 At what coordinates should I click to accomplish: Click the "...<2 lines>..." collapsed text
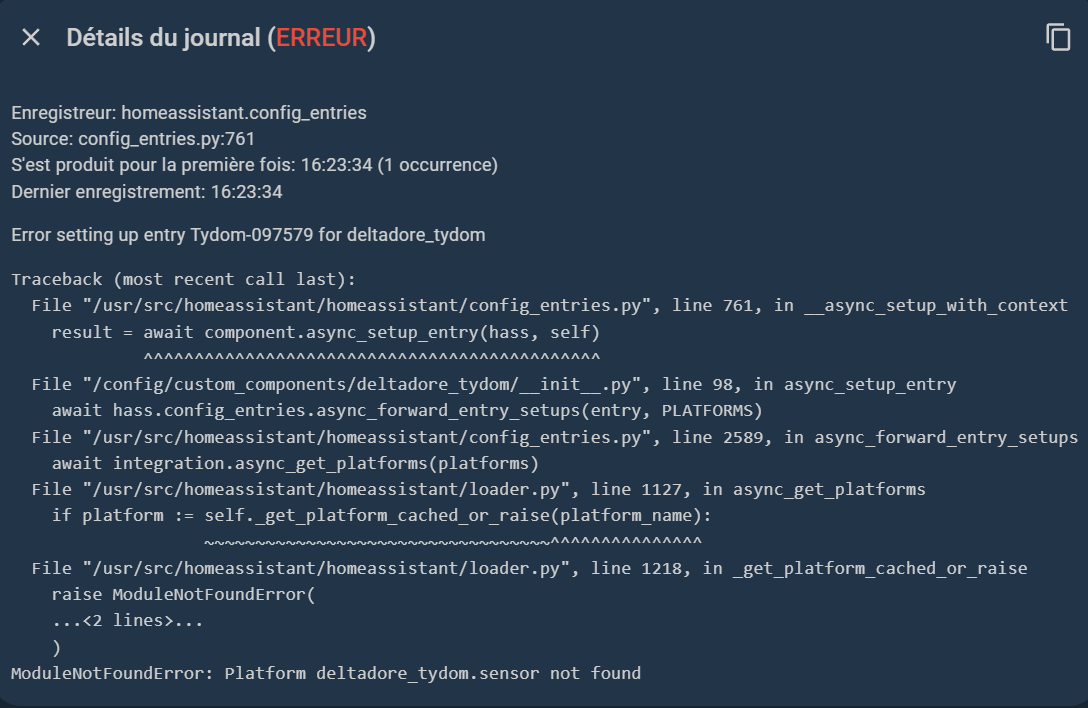[x=127, y=621]
